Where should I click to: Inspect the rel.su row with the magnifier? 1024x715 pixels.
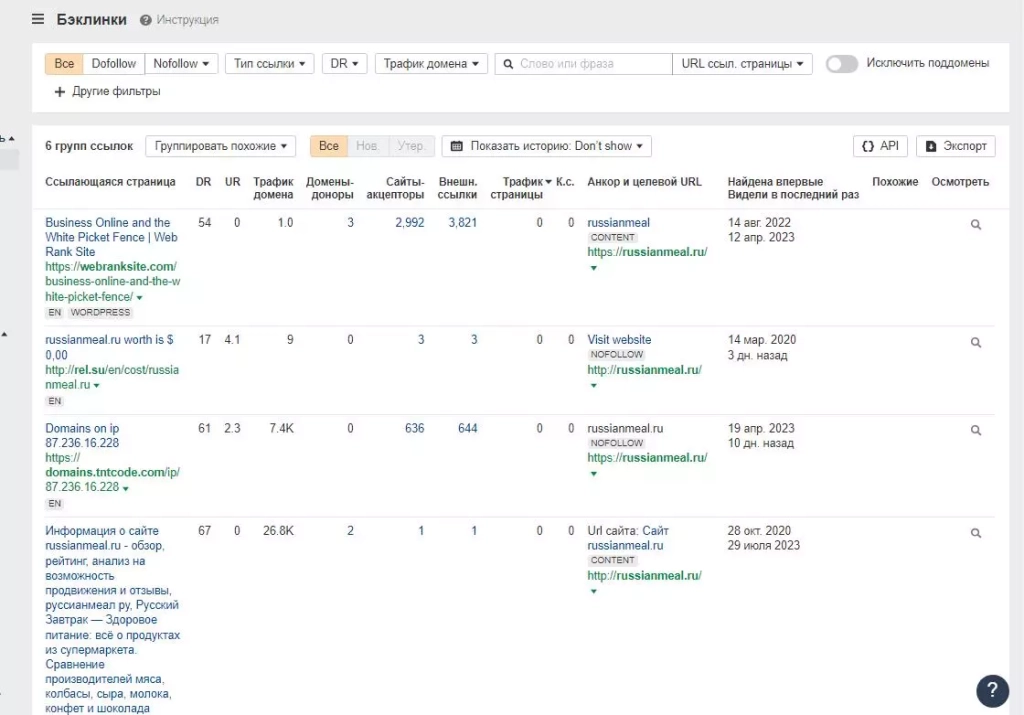pos(976,342)
